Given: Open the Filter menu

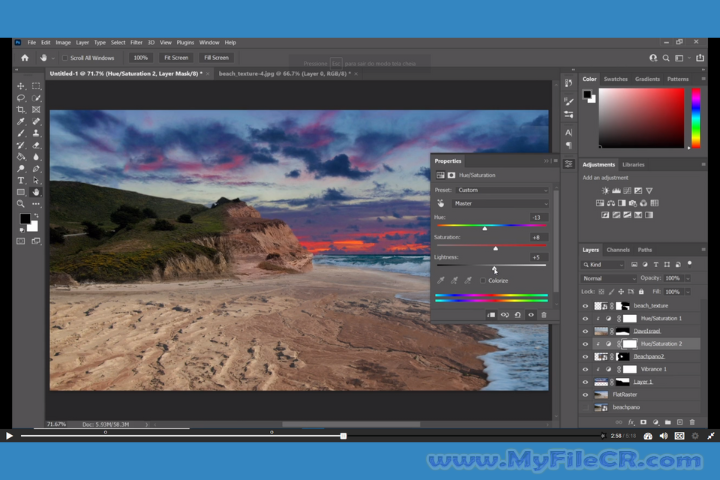Looking at the screenshot, I should [136, 42].
